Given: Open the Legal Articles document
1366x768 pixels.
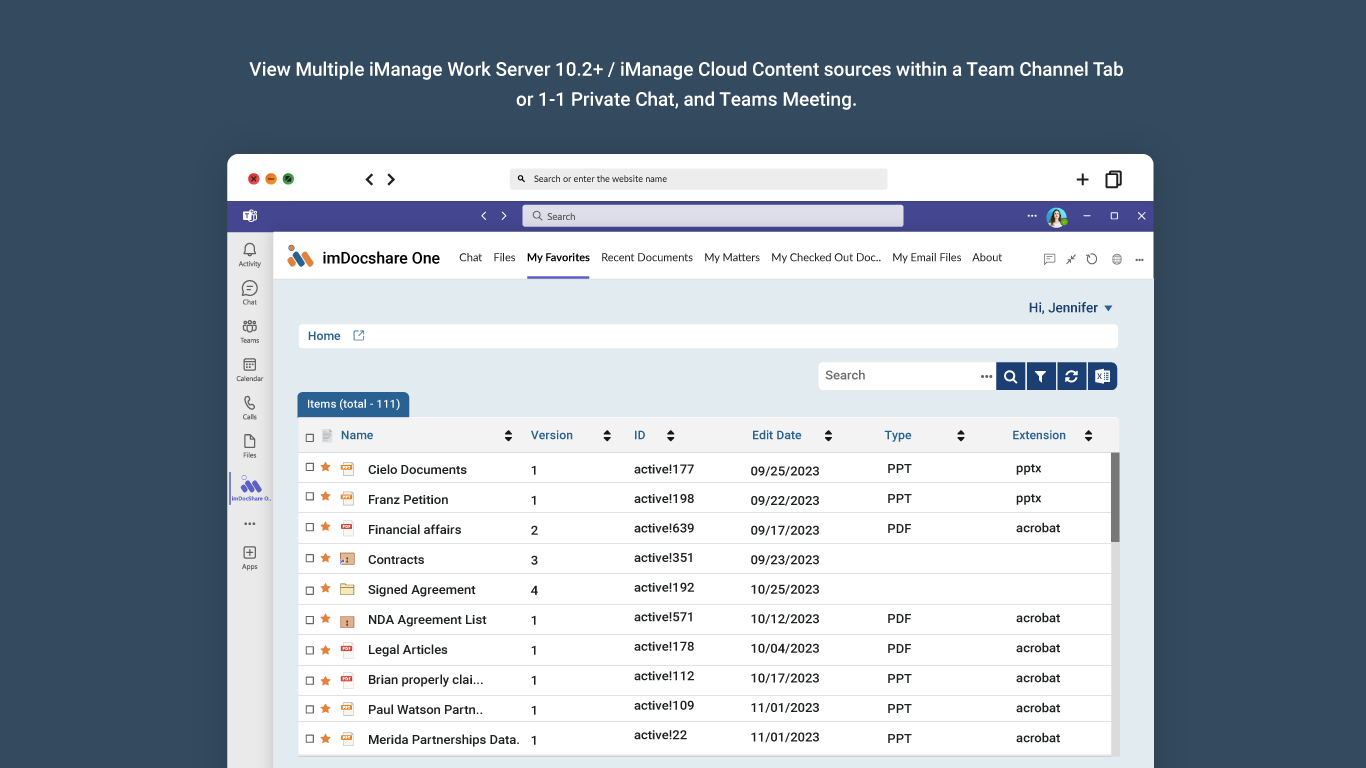Looking at the screenshot, I should tap(408, 650).
